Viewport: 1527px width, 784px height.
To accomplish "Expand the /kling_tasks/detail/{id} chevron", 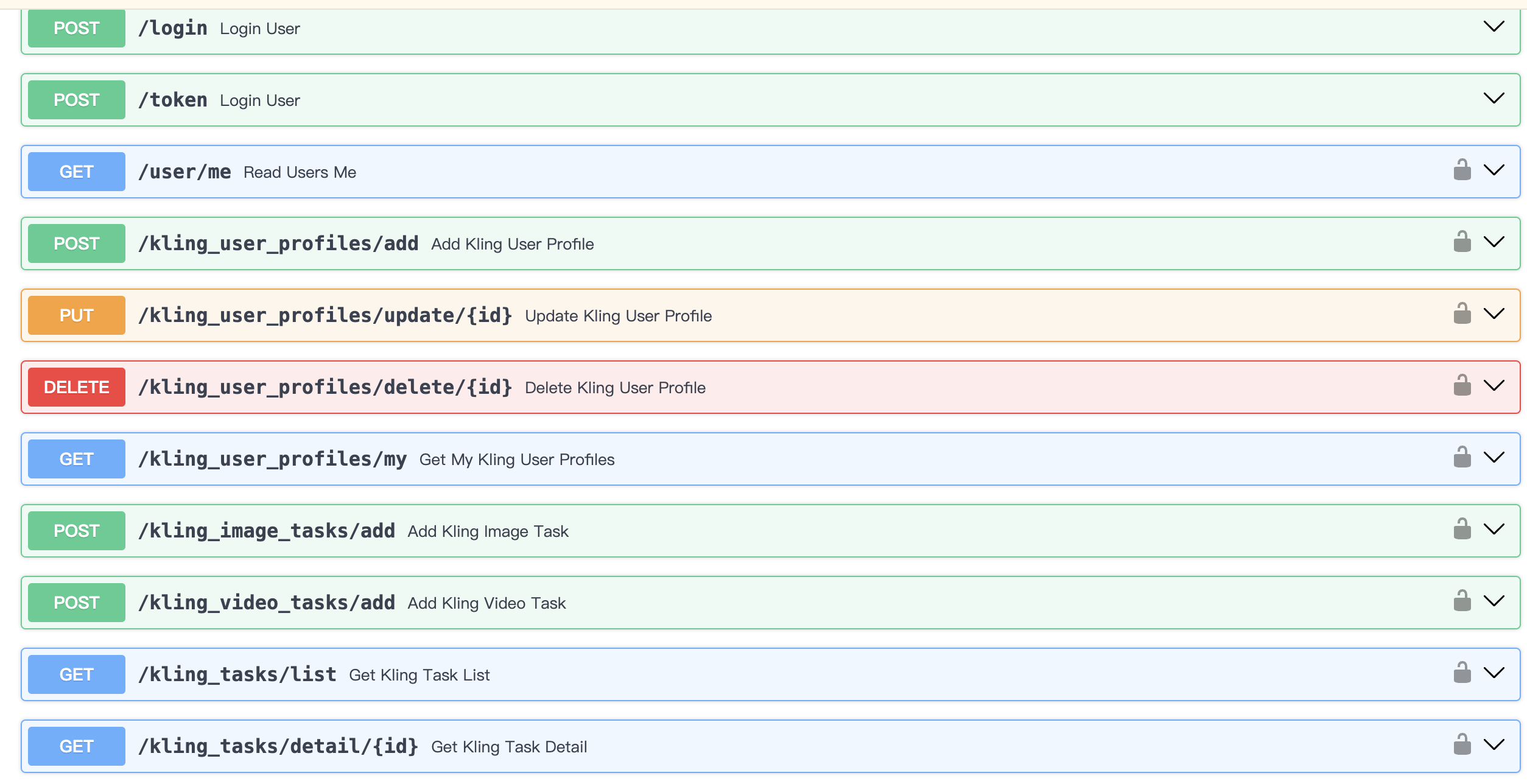I will 1494,744.
